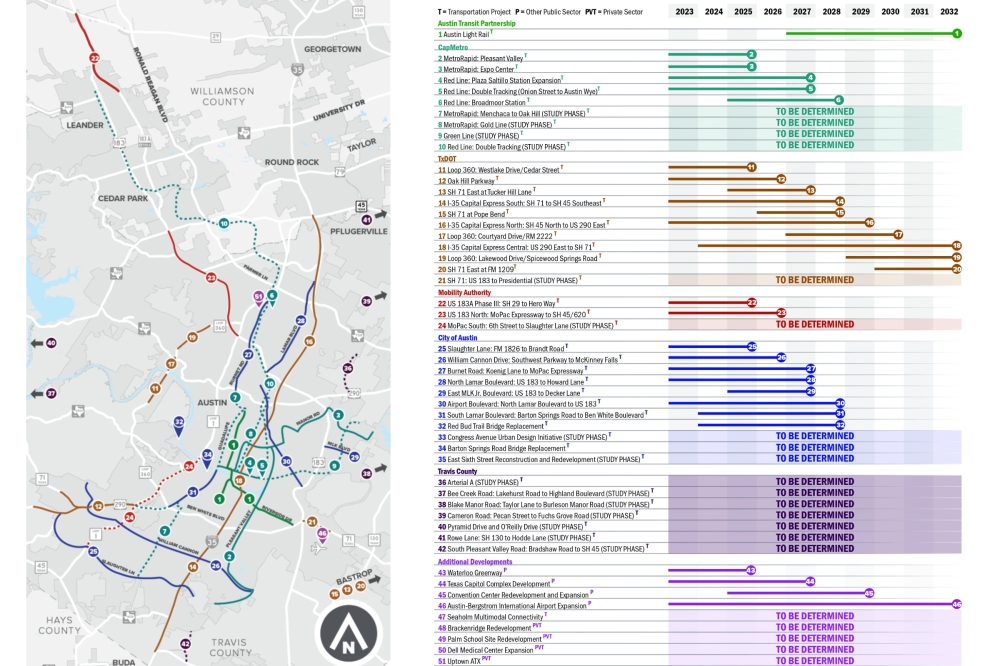Select timeline end marker 43 for Waterloo Greenway

(x=751, y=570)
